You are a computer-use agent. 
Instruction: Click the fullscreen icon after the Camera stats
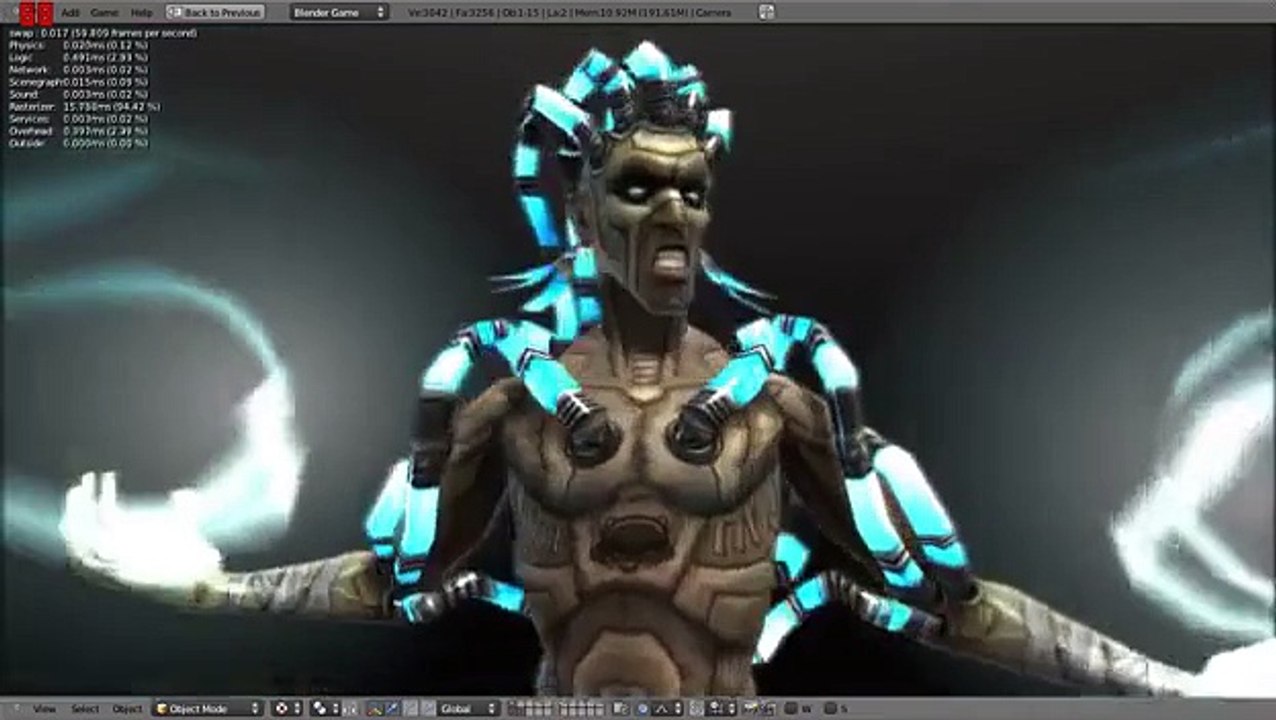[766, 12]
